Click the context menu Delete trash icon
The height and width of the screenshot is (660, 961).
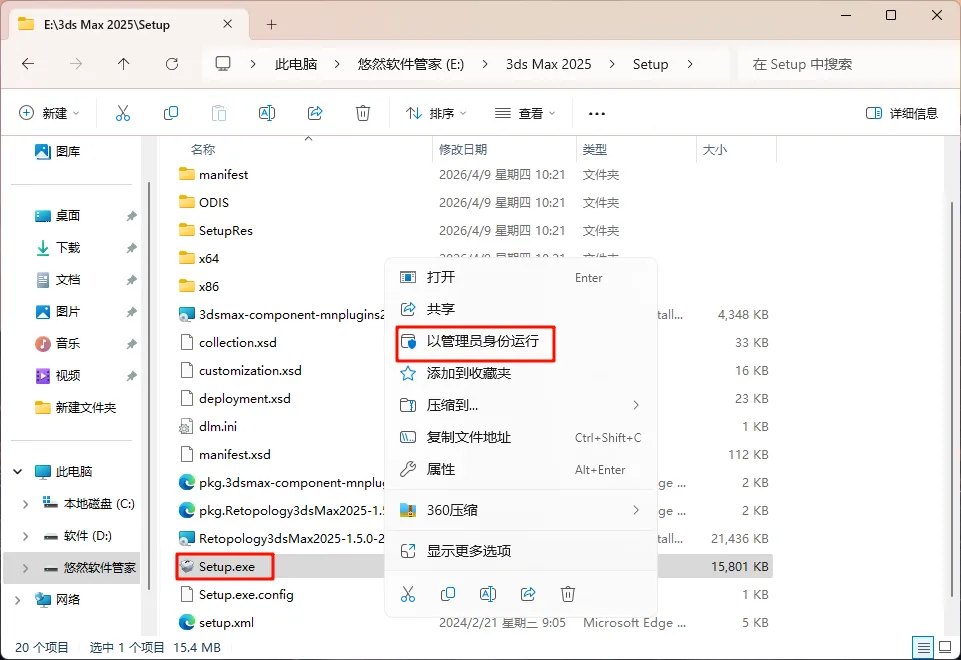(x=568, y=594)
